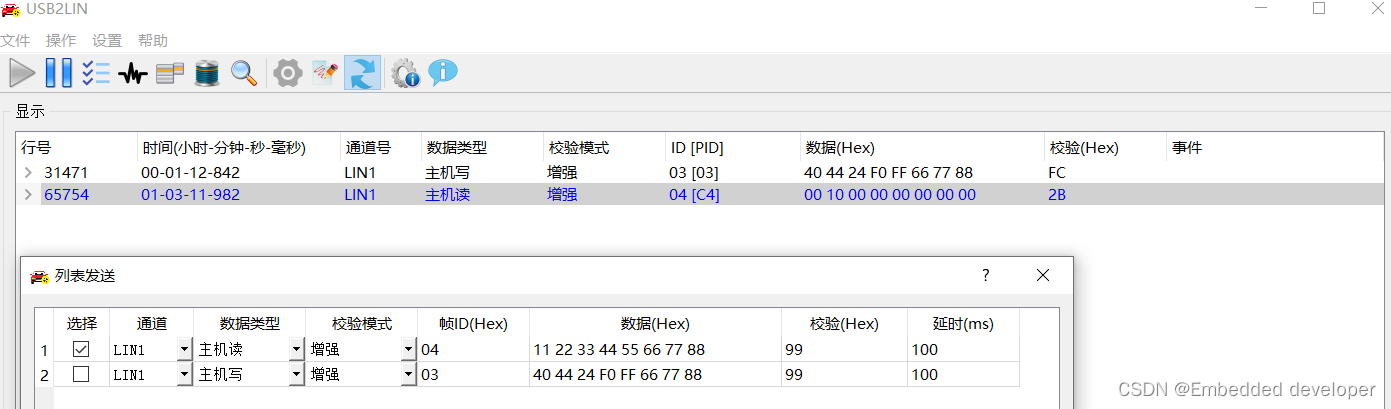Select timestamp 00-01-12-842
The height and width of the screenshot is (409, 1391).
pyautogui.click(x=190, y=173)
